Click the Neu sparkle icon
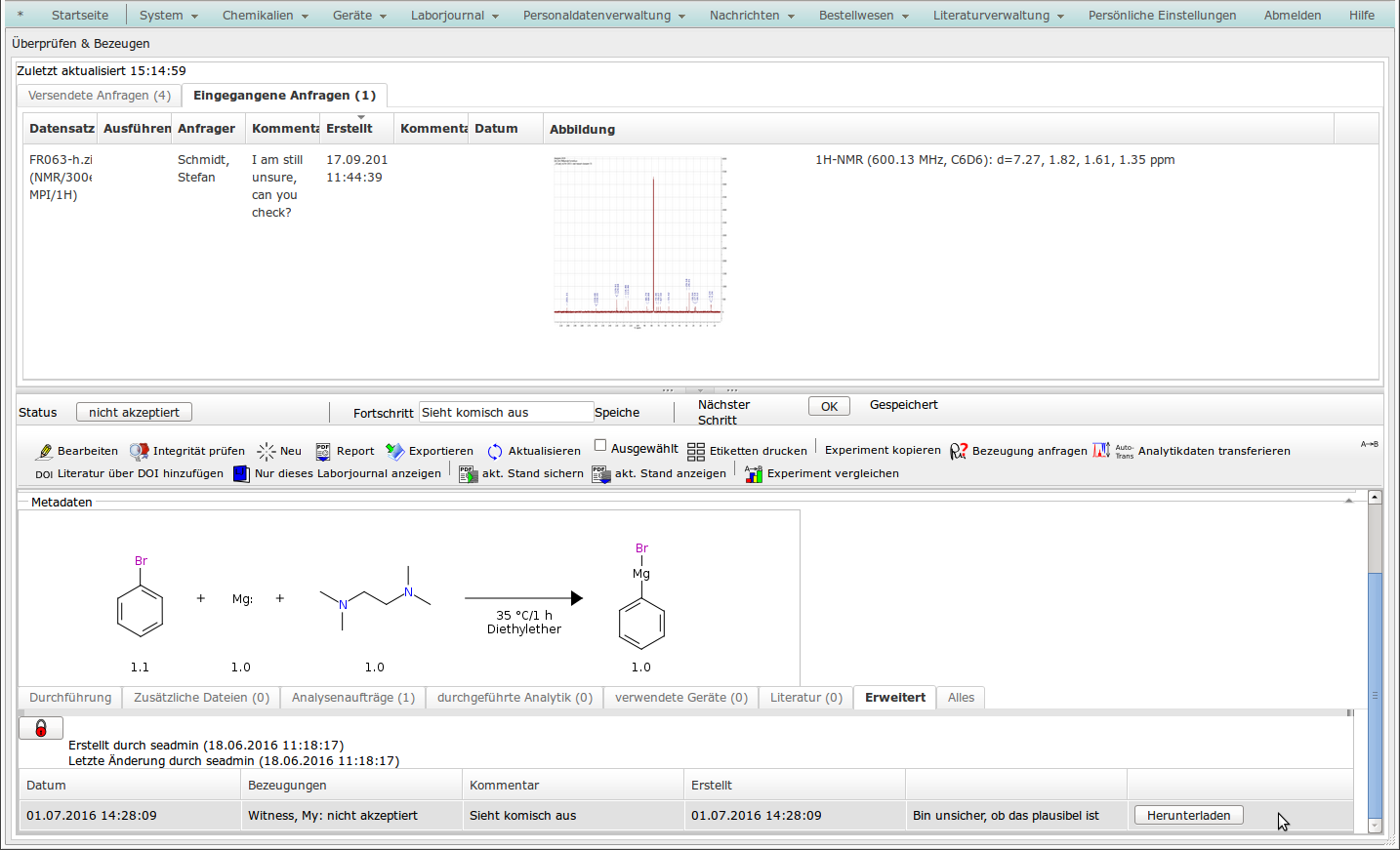 [x=267, y=451]
